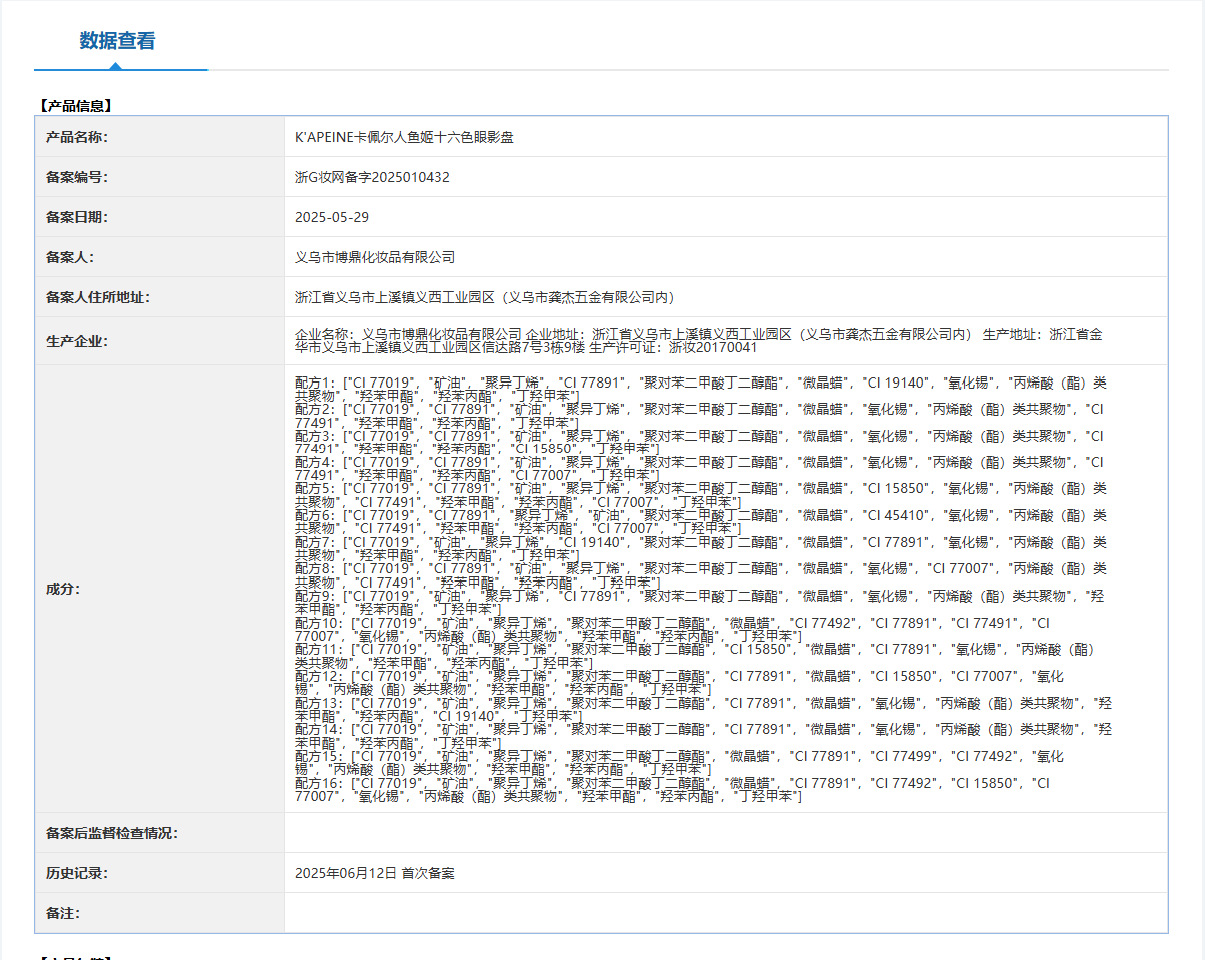
Task: Click the 备案人住所地址 label cell
Action: (x=160, y=297)
